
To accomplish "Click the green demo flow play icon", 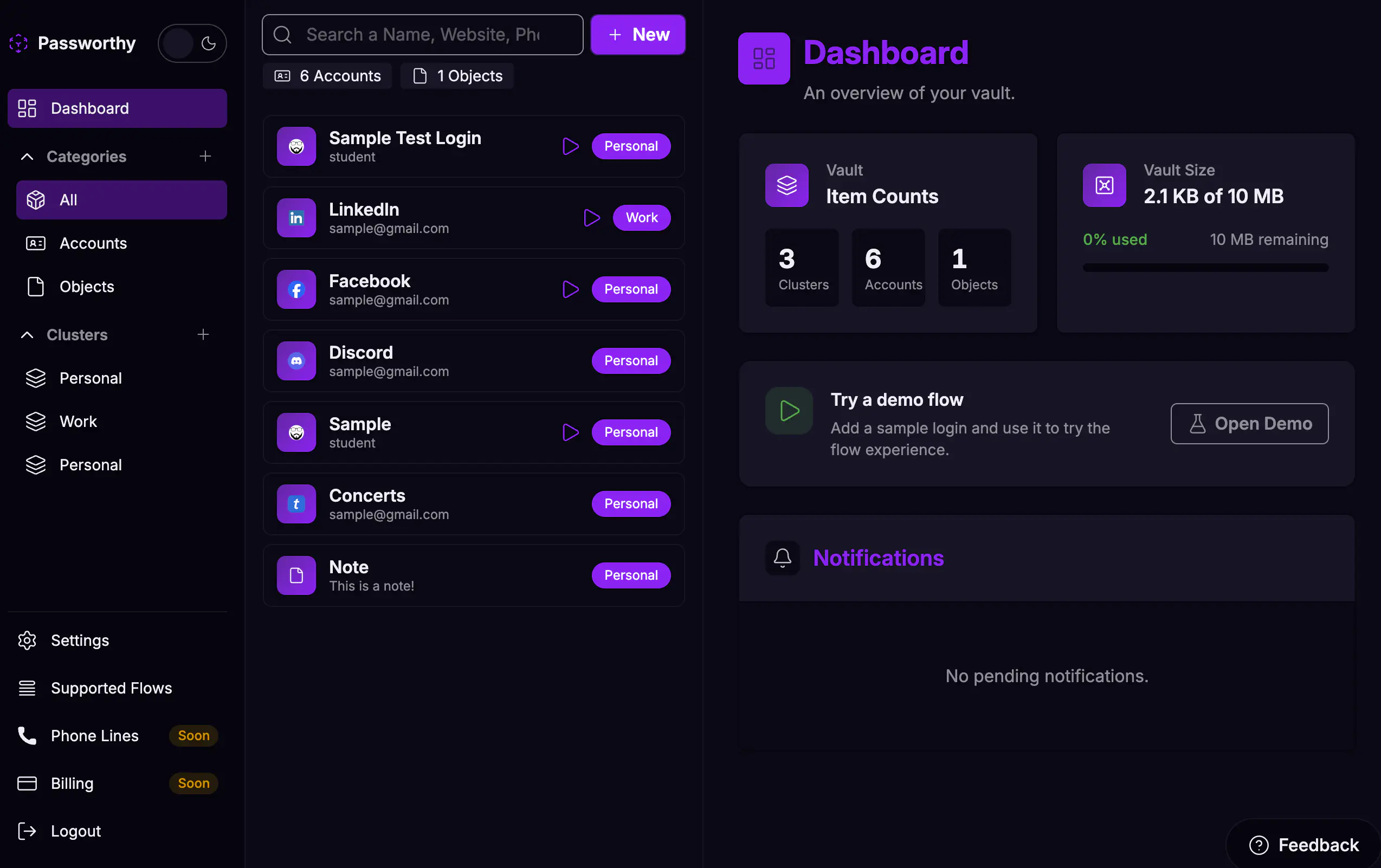I will [789, 411].
